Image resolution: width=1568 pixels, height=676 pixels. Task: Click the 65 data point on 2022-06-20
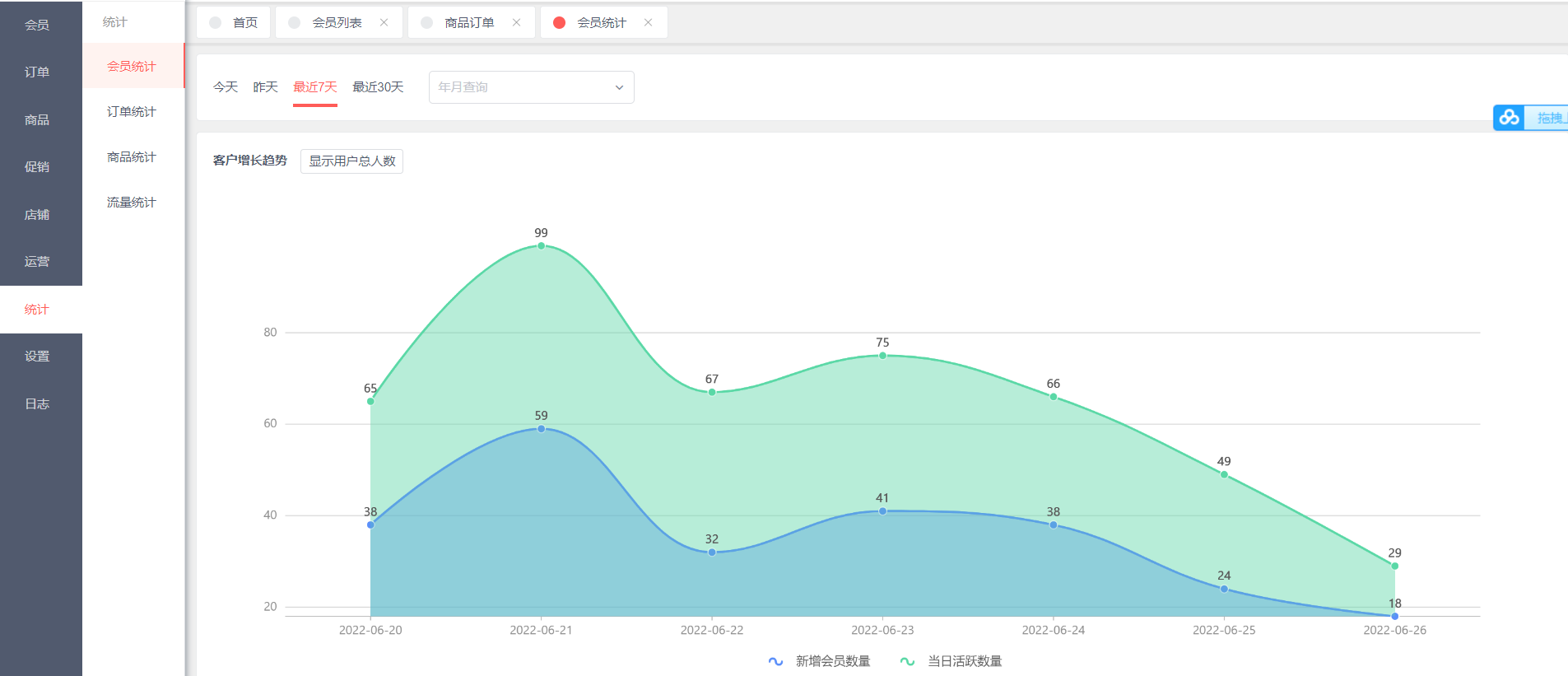tap(370, 401)
